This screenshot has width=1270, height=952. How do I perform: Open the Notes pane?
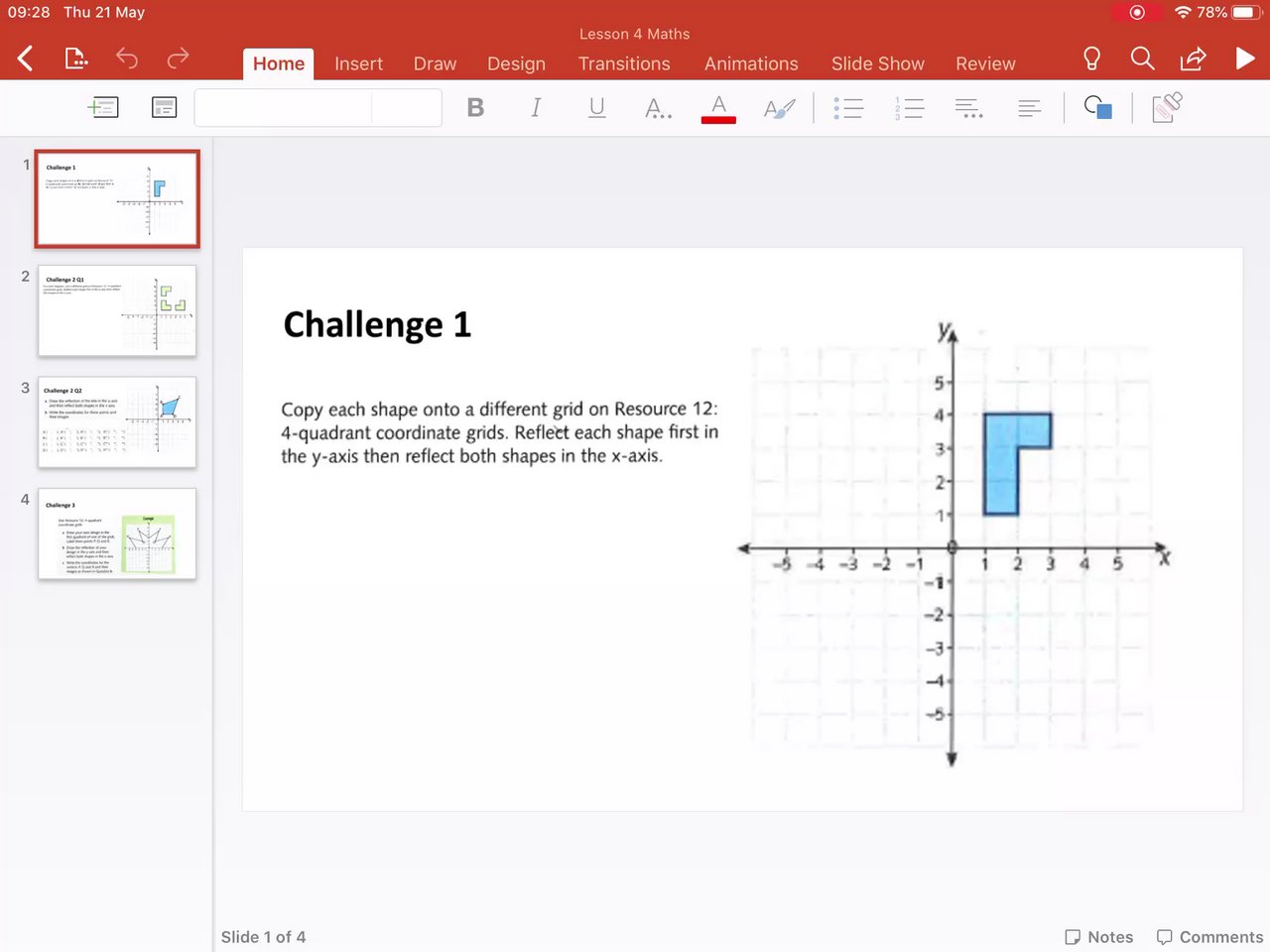[1098, 937]
